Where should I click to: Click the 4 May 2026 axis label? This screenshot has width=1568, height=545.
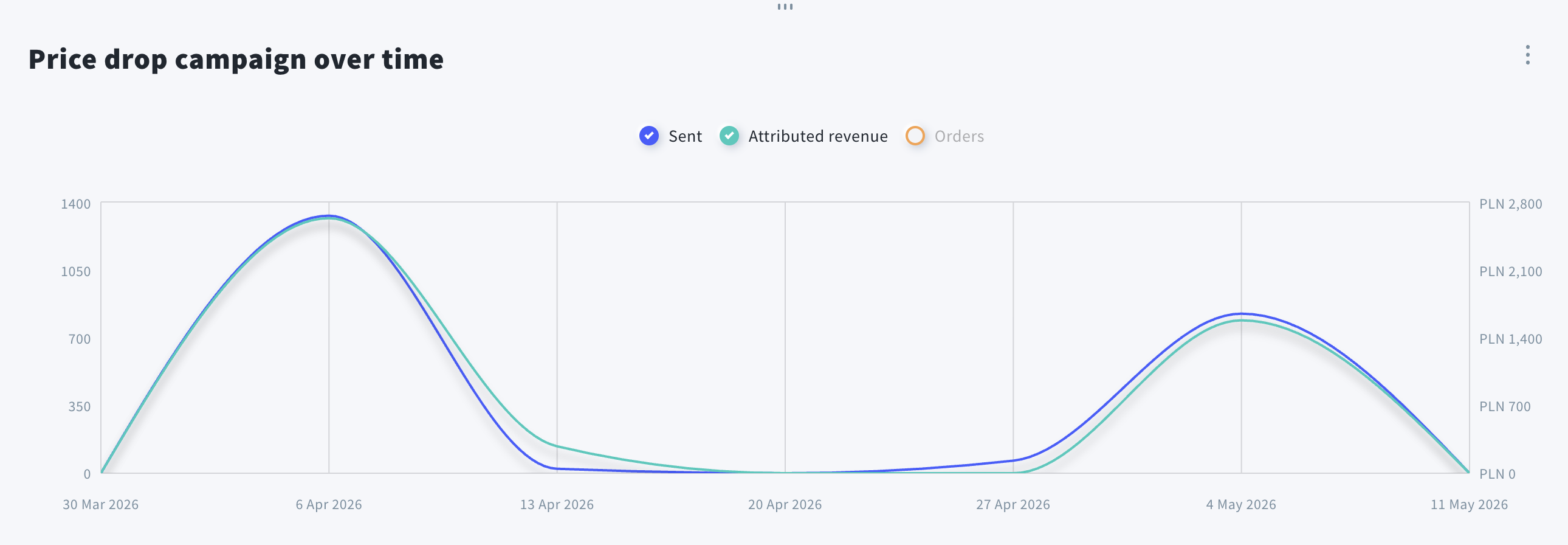click(1241, 504)
